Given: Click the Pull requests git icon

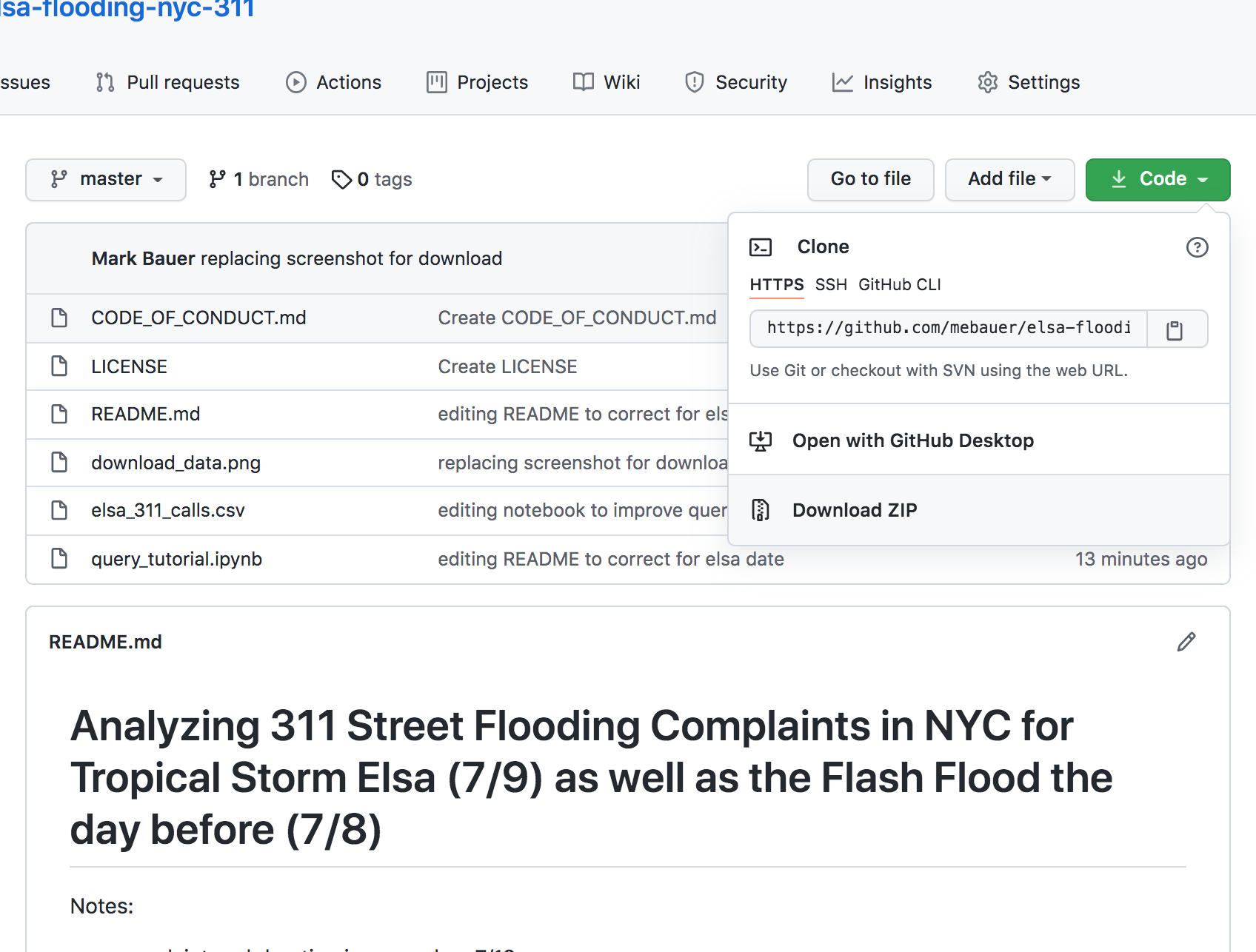Looking at the screenshot, I should 105,82.
